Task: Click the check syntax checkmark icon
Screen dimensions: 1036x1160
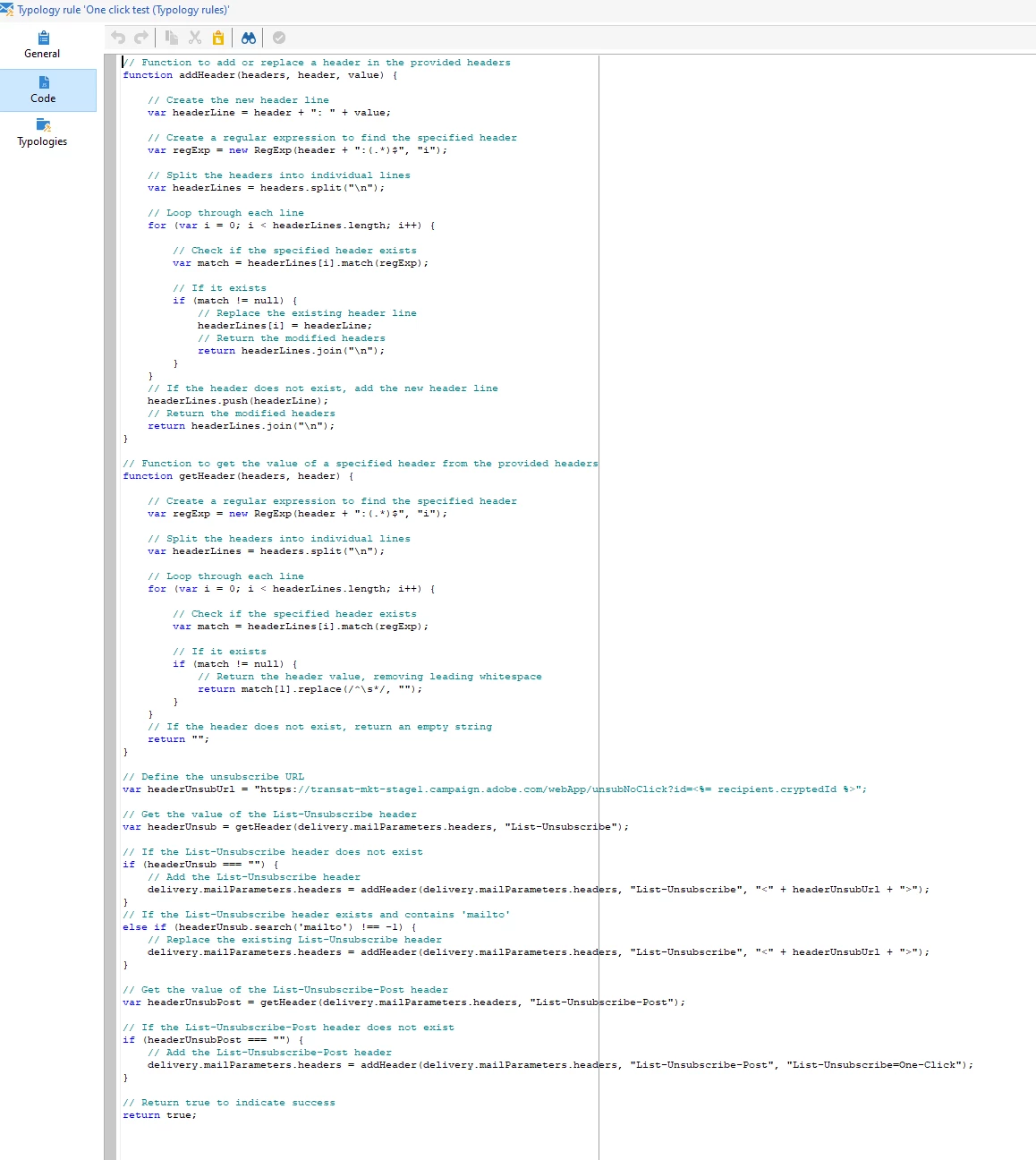Action: [279, 38]
